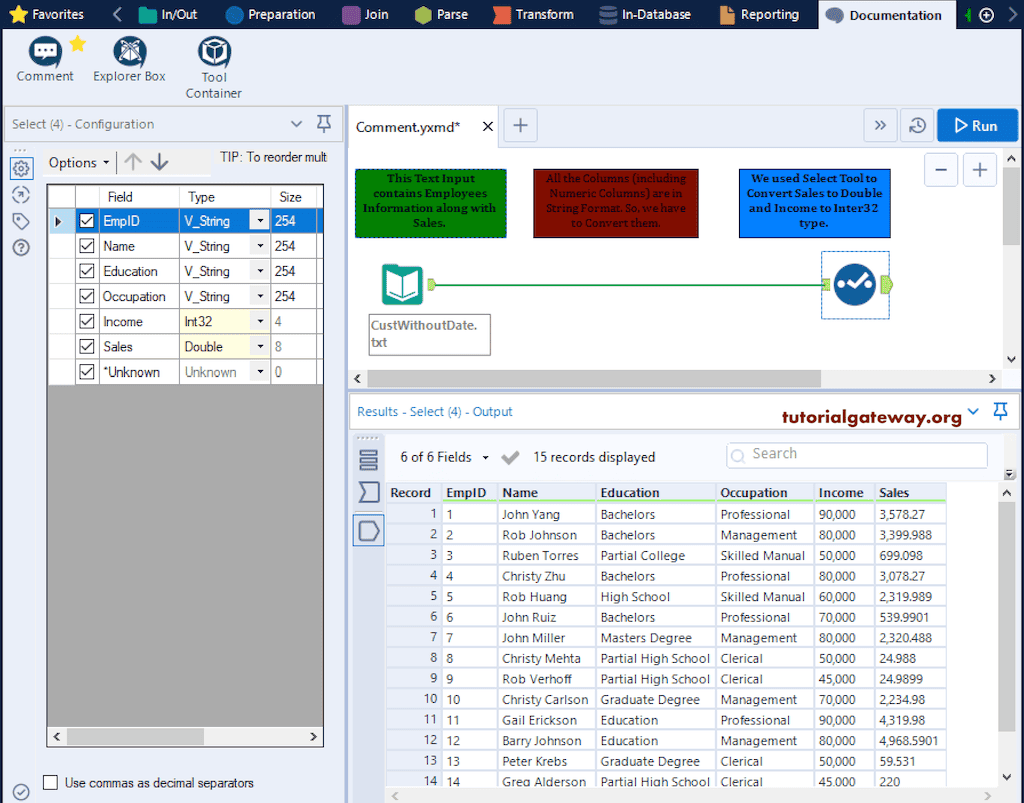Click the Annotation tag icon in the sidebar
The width and height of the screenshot is (1024, 803).
coord(21,221)
